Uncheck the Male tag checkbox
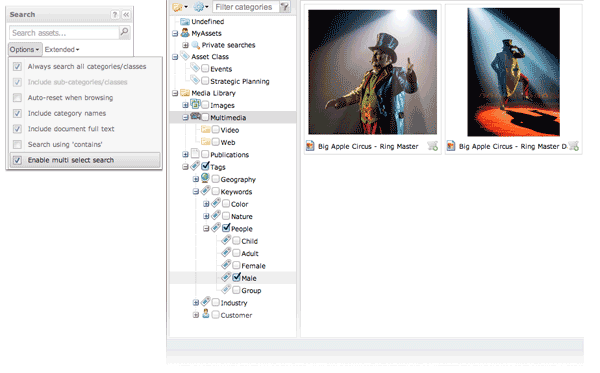The height and width of the screenshot is (373, 600). [236, 277]
